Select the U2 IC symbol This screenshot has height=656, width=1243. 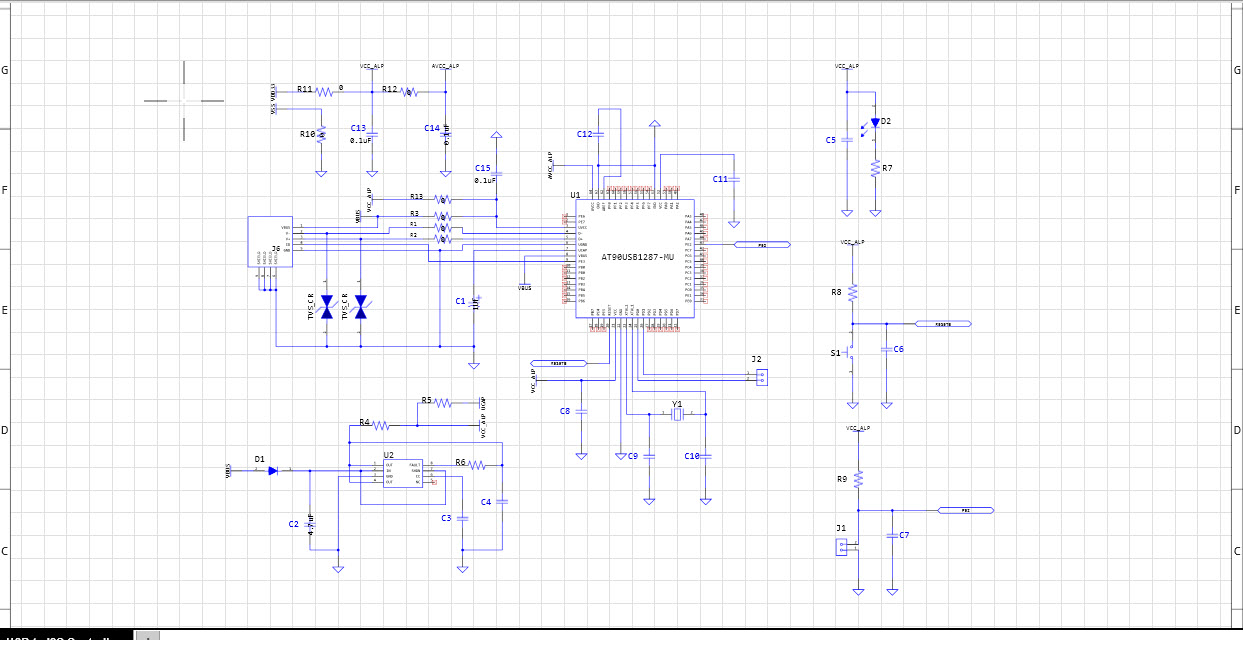pyautogui.click(x=403, y=473)
